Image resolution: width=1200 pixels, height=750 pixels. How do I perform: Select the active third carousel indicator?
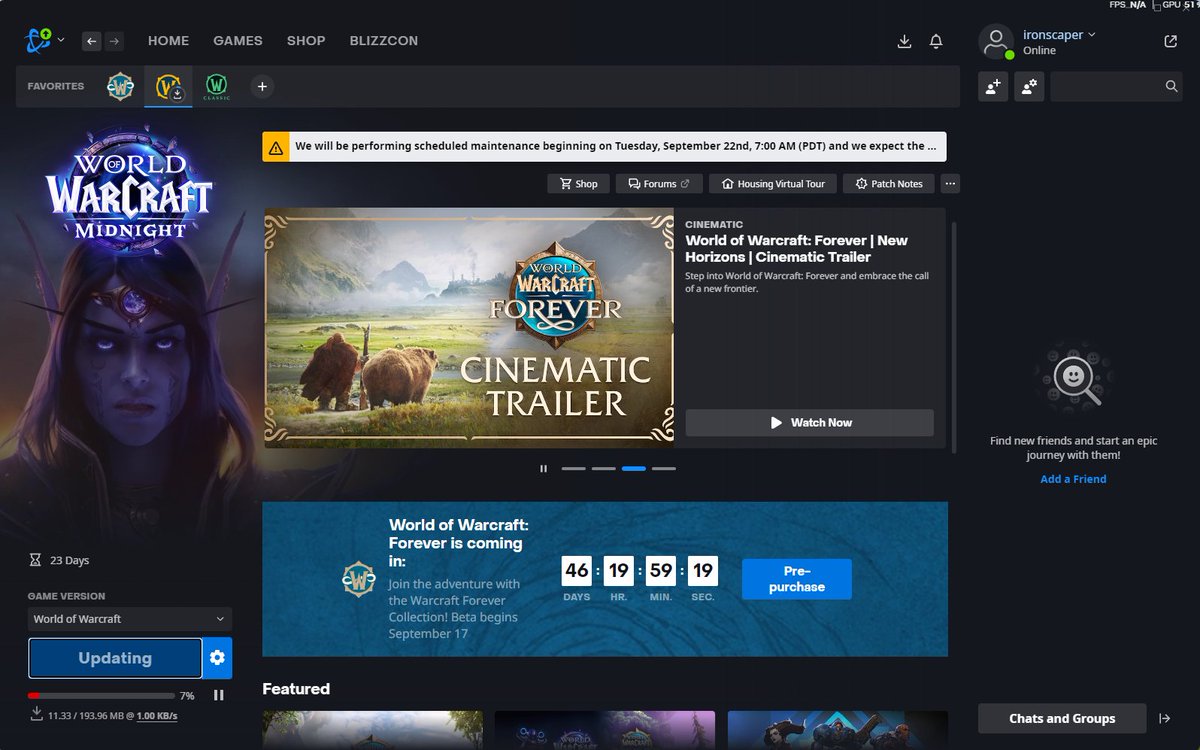[x=634, y=468]
